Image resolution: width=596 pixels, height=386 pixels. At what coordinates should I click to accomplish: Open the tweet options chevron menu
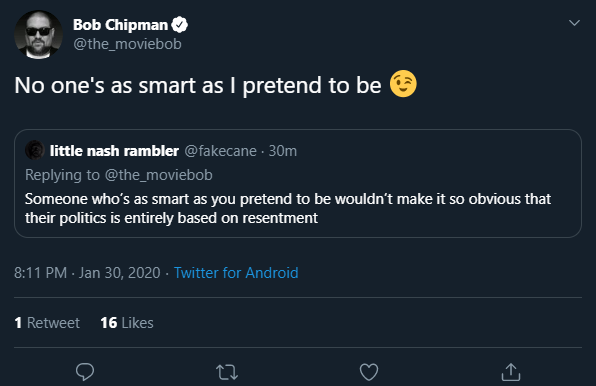574,23
